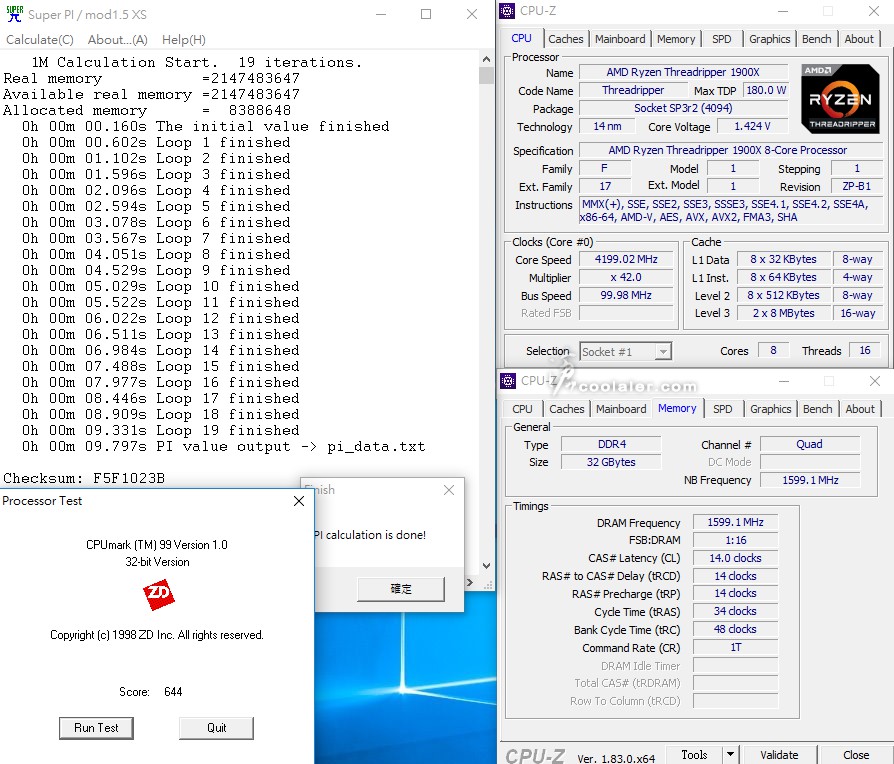Confirm the PI calculation done dialog with 確定
Screen dimensions: 894x764
[401, 589]
